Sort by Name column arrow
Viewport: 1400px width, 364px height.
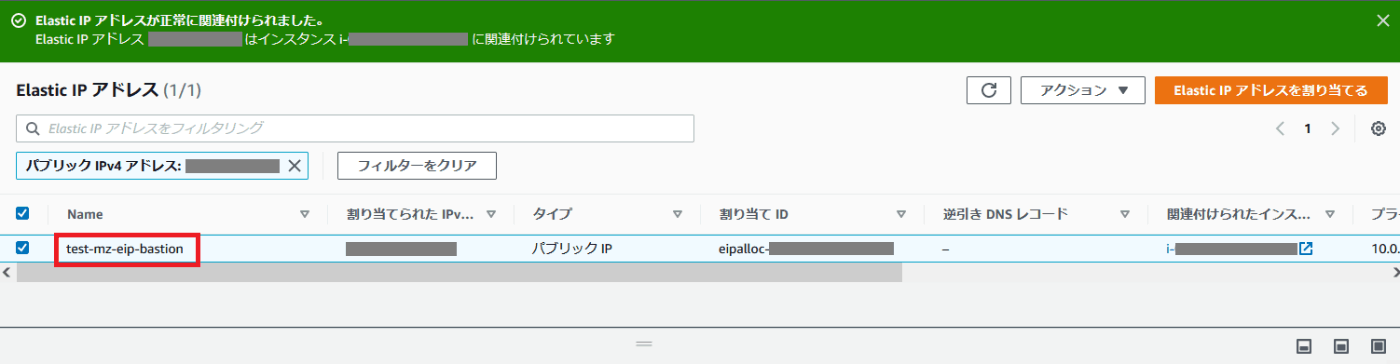305,214
